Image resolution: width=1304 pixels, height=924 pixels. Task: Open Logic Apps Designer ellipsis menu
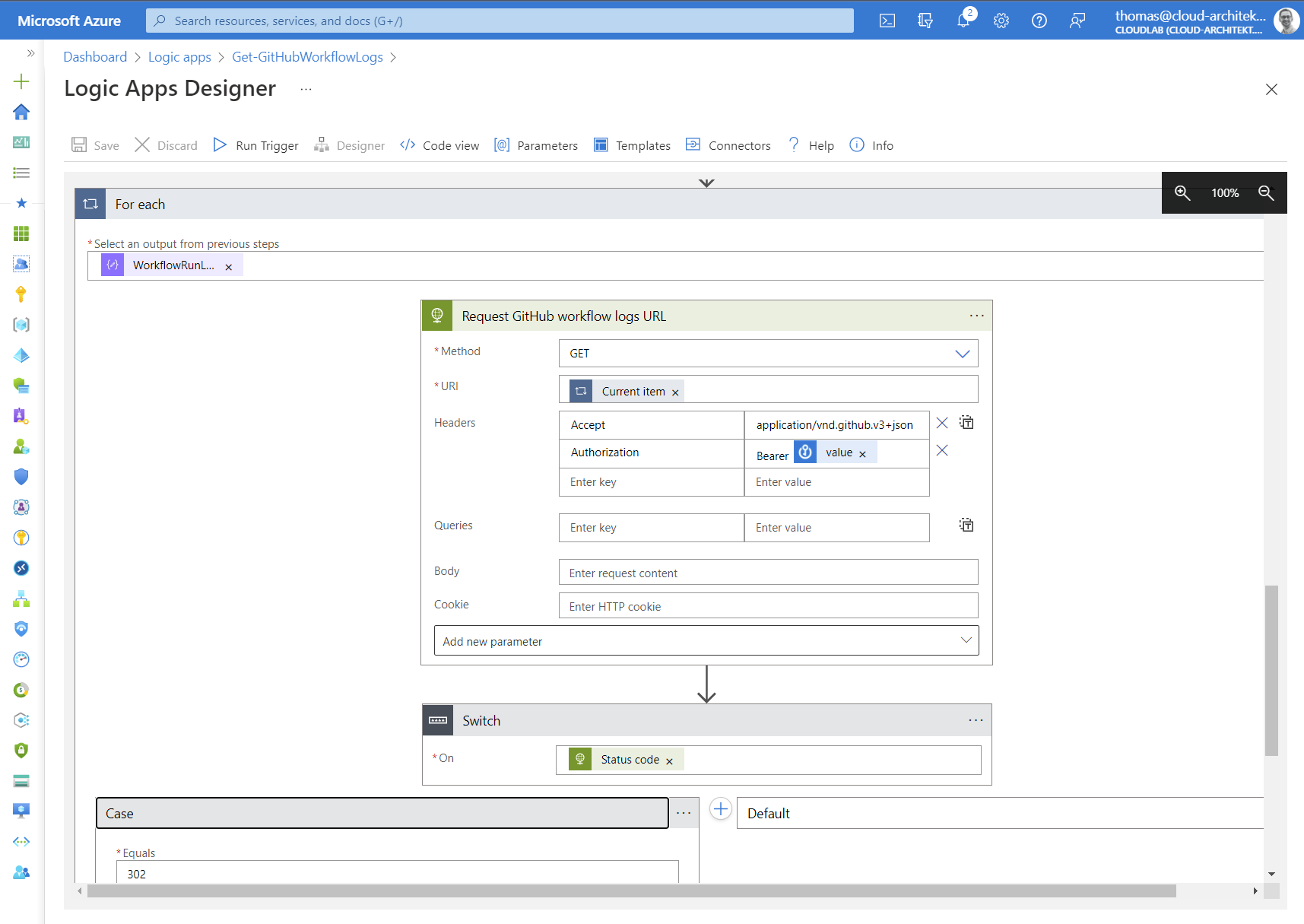(x=306, y=89)
